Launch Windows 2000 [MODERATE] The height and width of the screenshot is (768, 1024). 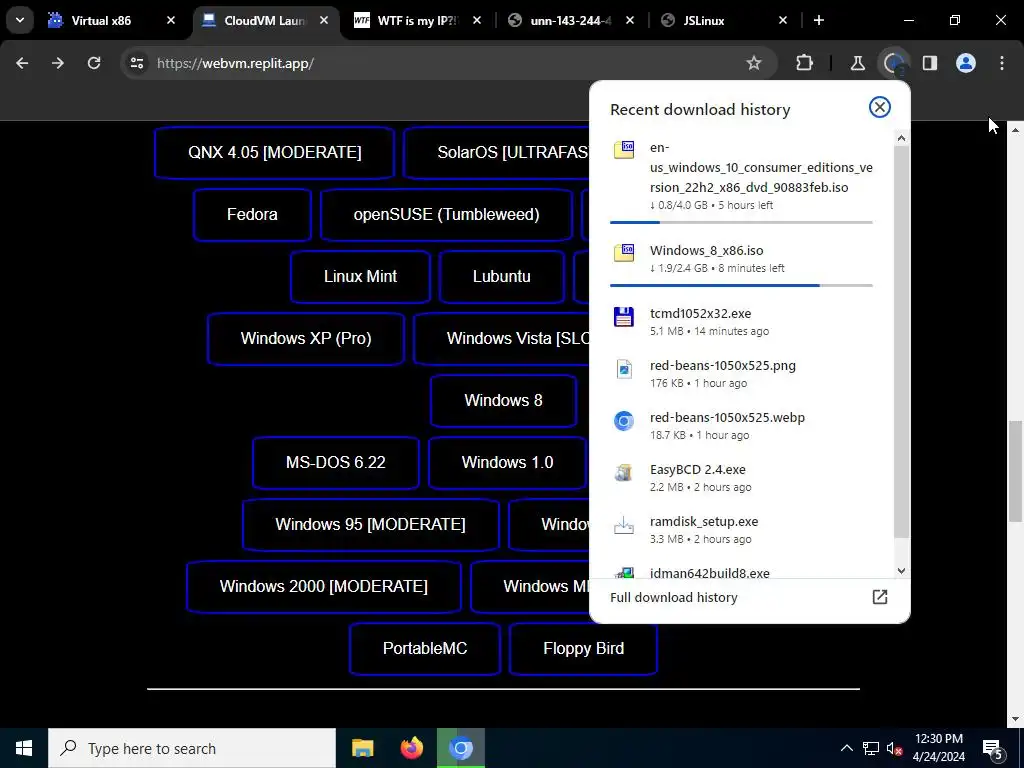(323, 586)
